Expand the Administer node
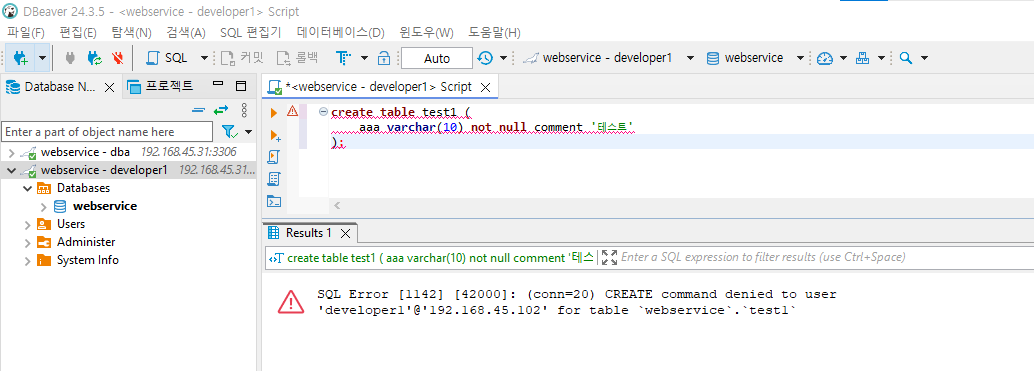This screenshot has width=1034, height=371. tap(27, 242)
